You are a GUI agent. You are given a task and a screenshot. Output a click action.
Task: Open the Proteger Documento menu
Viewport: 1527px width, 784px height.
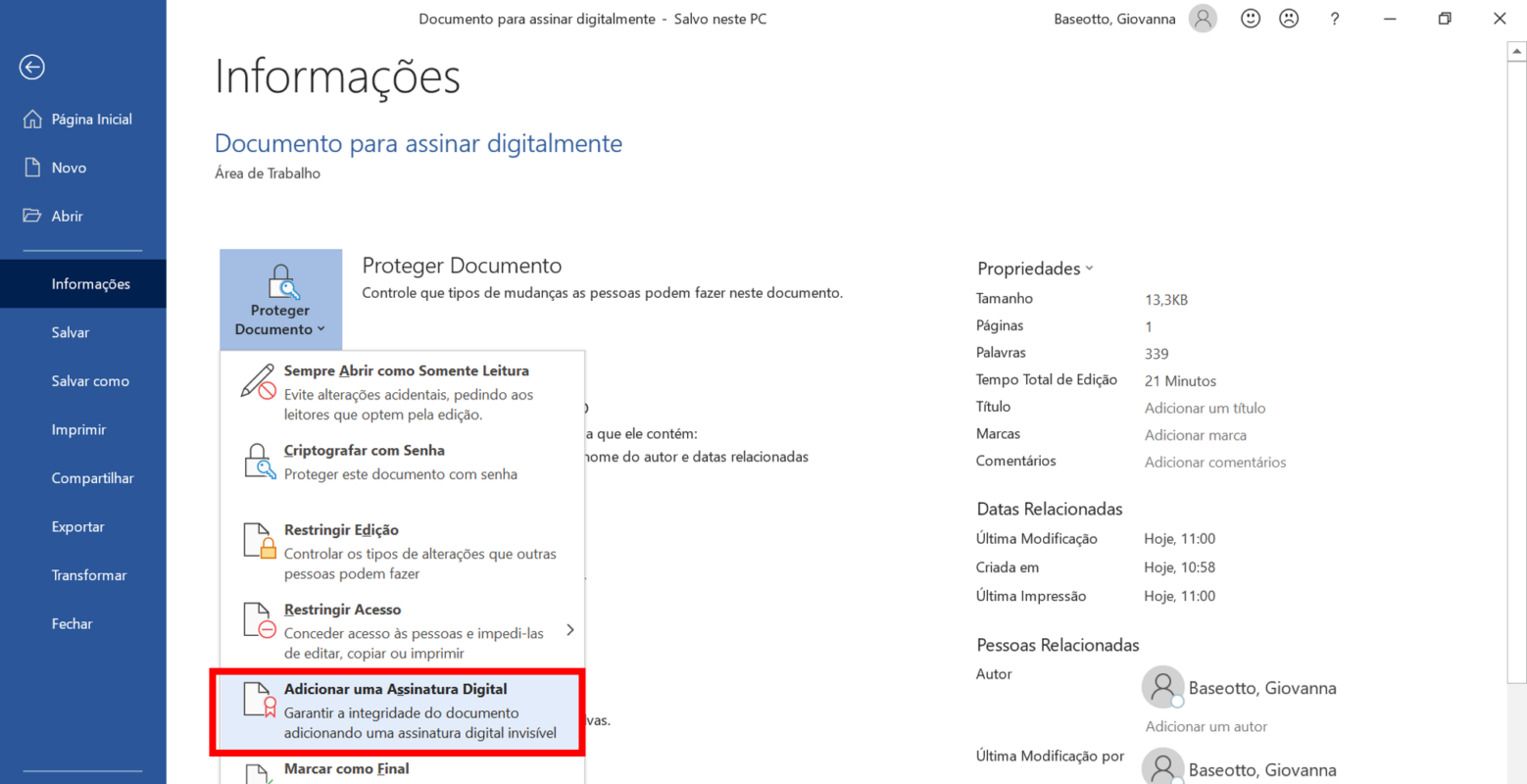coord(280,299)
